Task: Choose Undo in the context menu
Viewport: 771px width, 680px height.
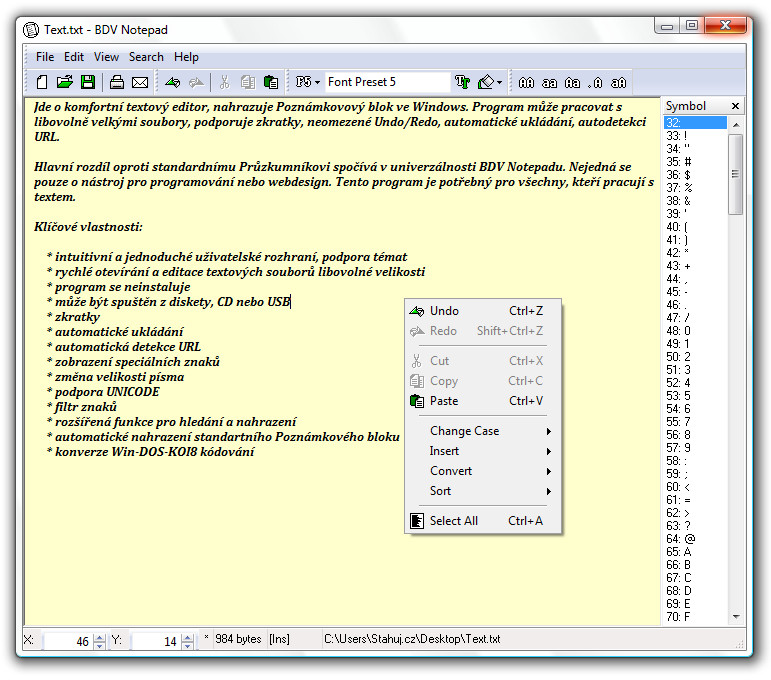Action: [483, 311]
